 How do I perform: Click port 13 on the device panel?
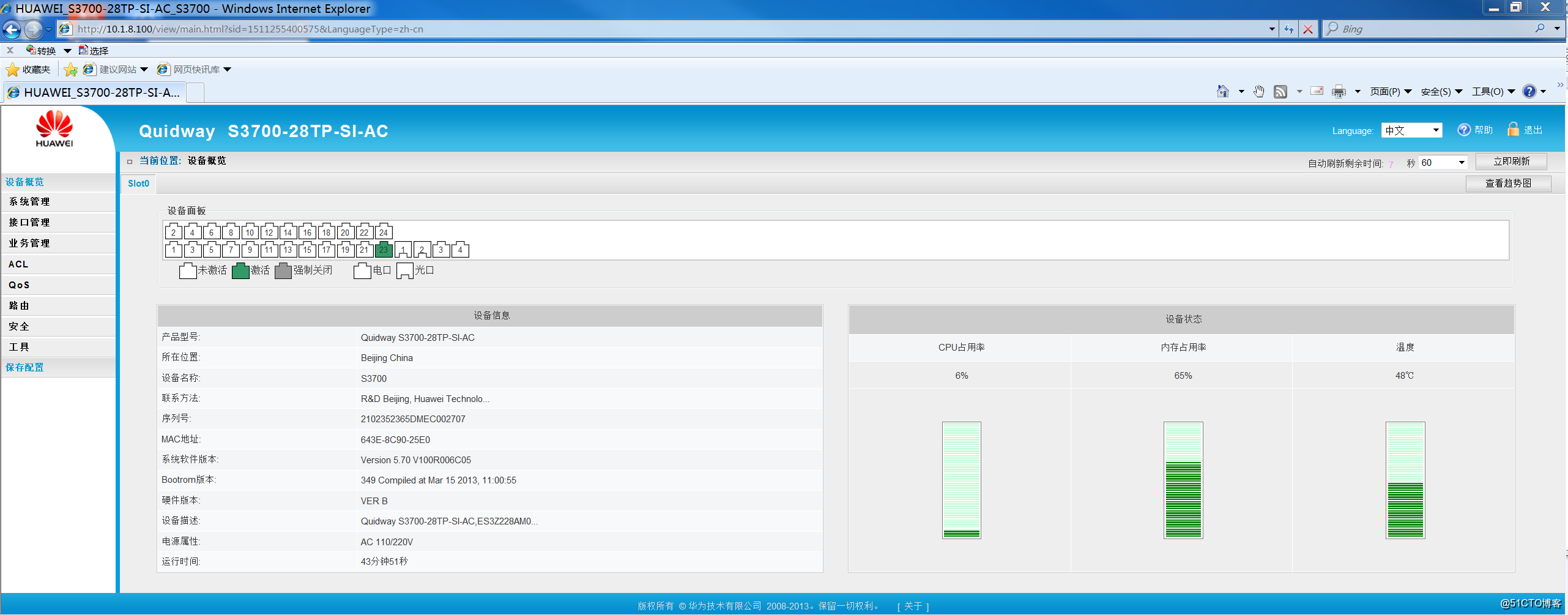288,250
